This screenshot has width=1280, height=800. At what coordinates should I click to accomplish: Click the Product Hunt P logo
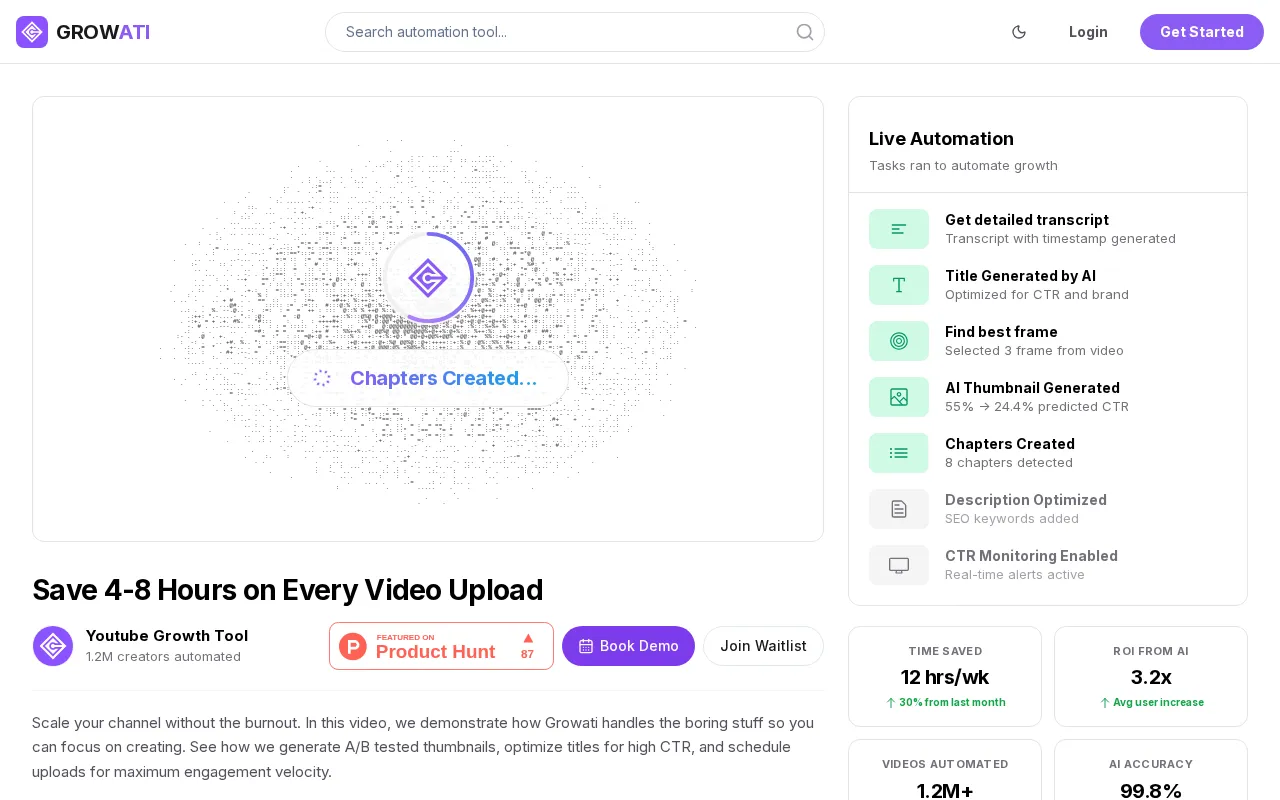click(x=353, y=646)
